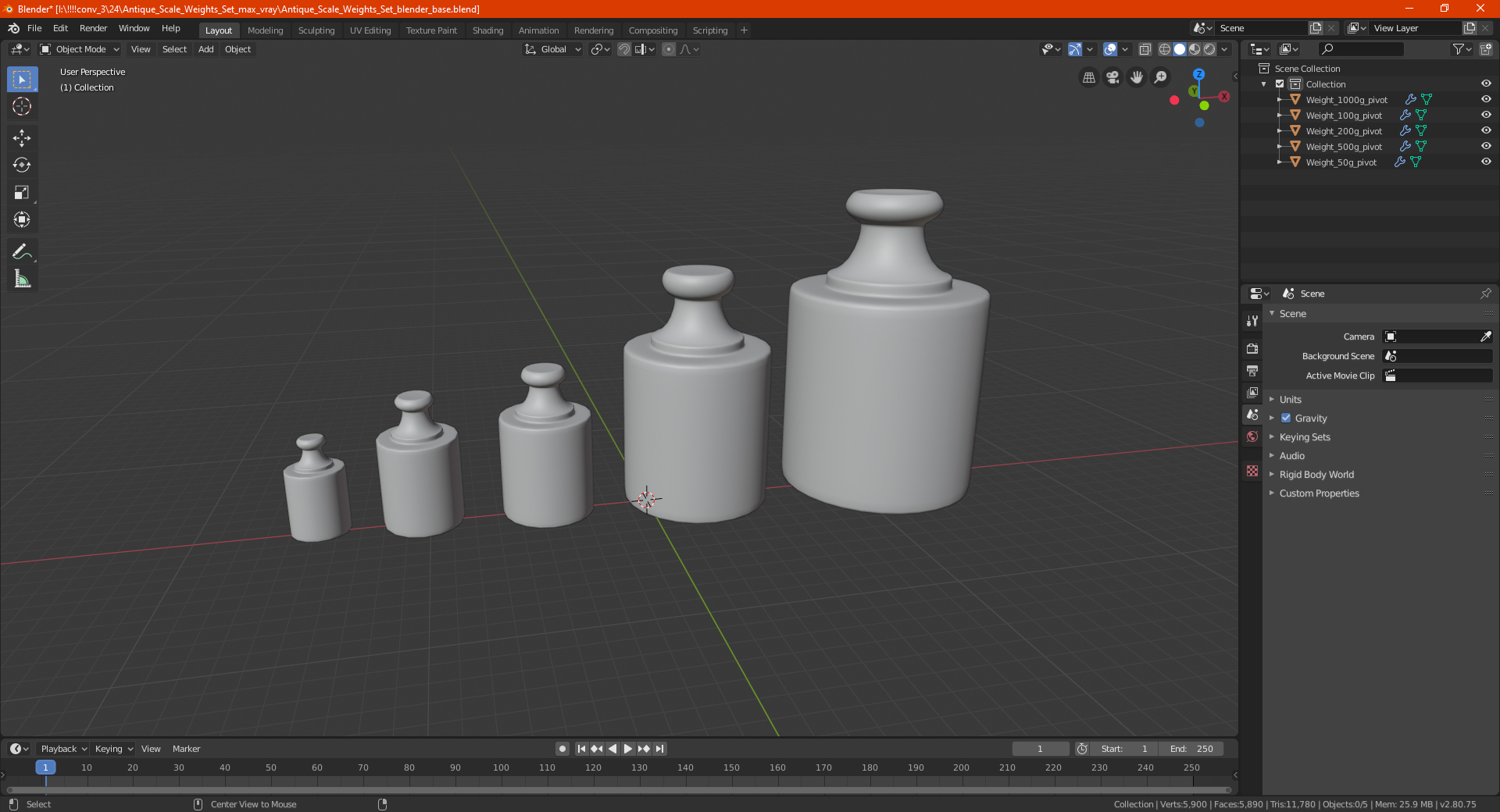Expand Weight_1000g_pivot tree item
Screen dimensions: 1500x812
(x=1280, y=99)
